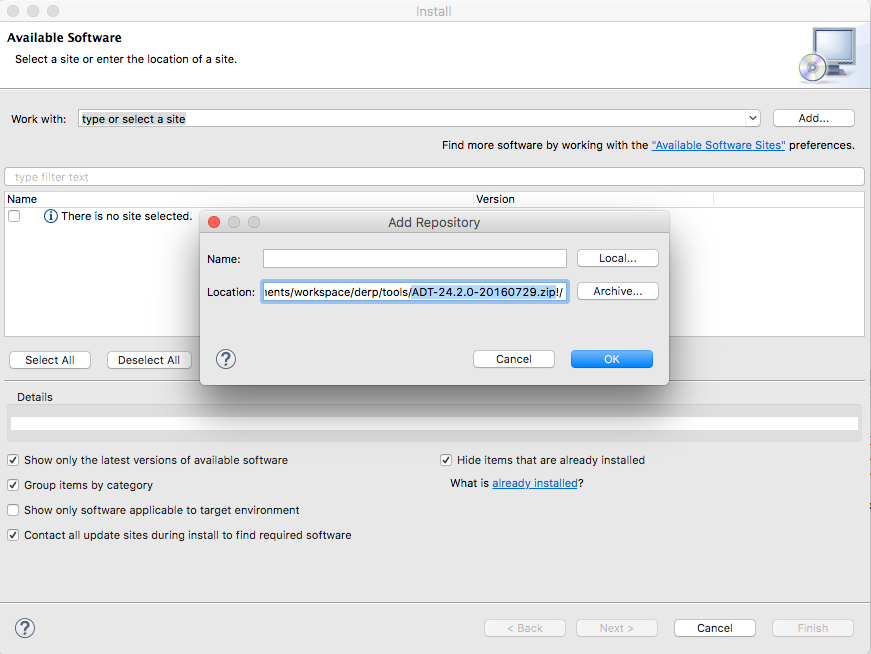Viewport: 871px width, 654px height.
Task: Click the install wizard CD monitor image
Action: 828,55
